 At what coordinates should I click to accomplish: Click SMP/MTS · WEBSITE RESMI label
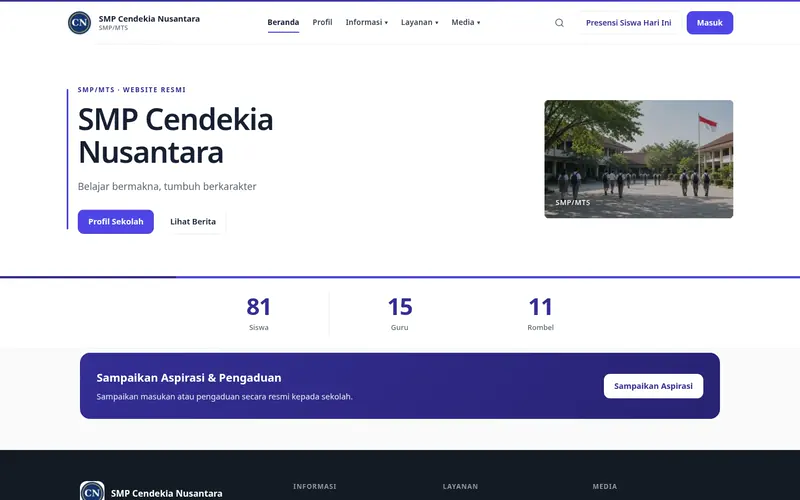pos(132,89)
